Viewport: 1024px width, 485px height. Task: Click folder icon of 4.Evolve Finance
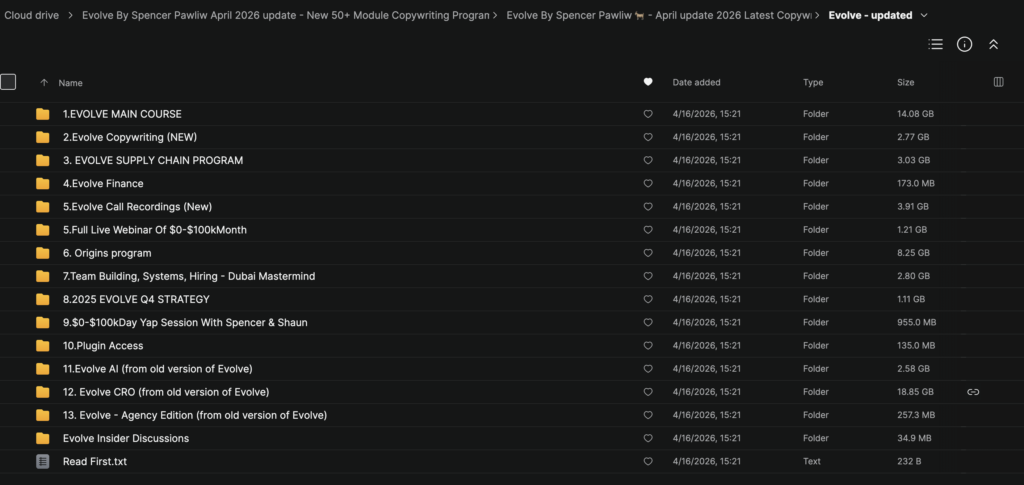[42, 183]
